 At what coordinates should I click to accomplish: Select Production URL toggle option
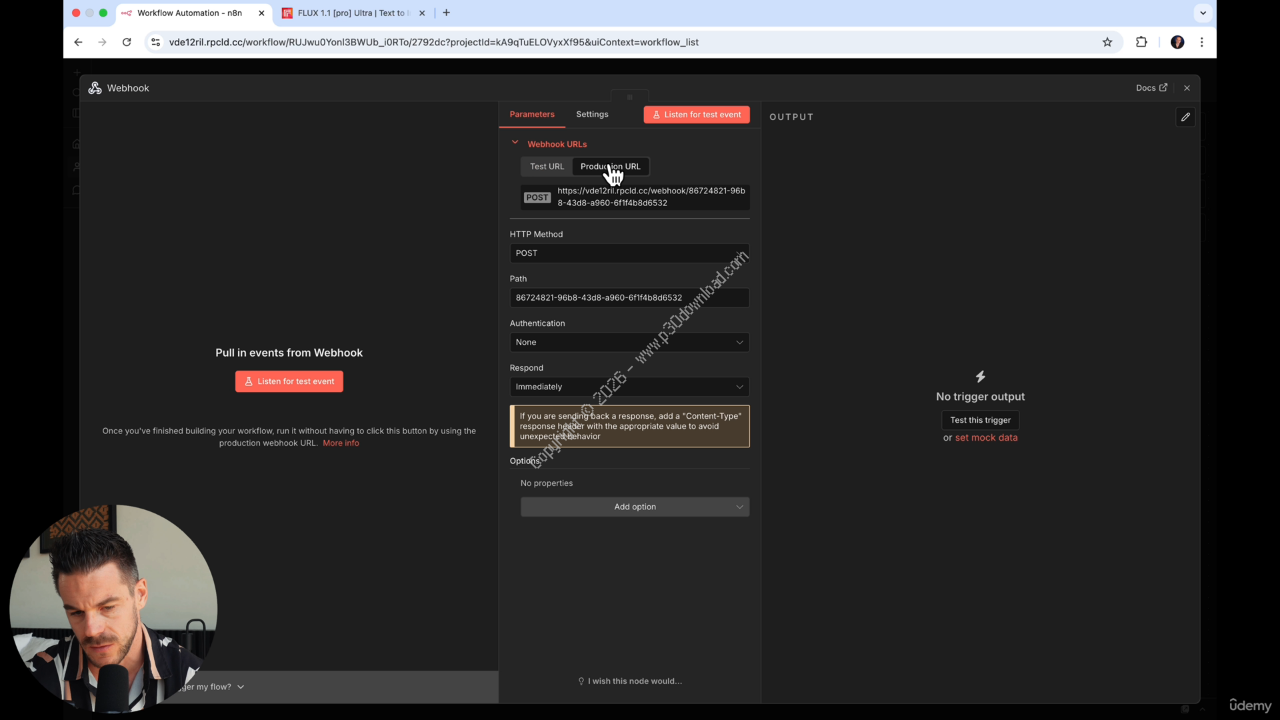tap(610, 167)
